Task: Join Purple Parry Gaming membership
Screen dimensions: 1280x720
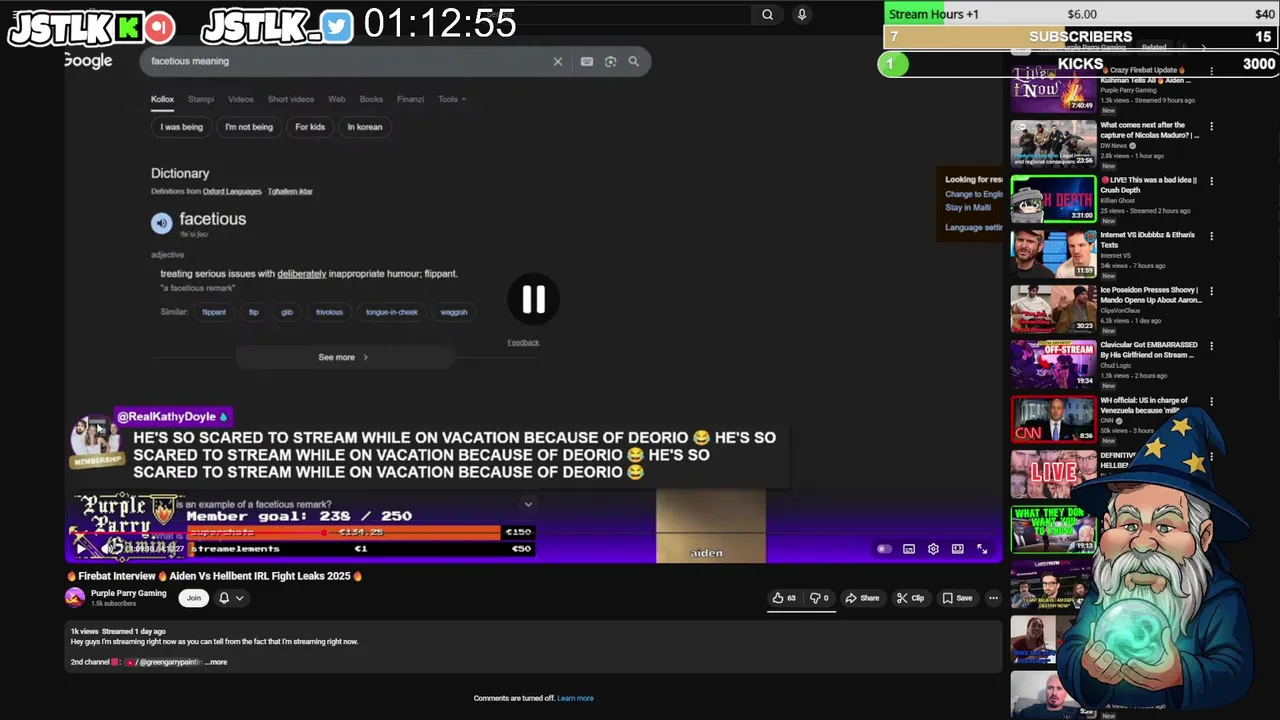Action: pyautogui.click(x=194, y=598)
